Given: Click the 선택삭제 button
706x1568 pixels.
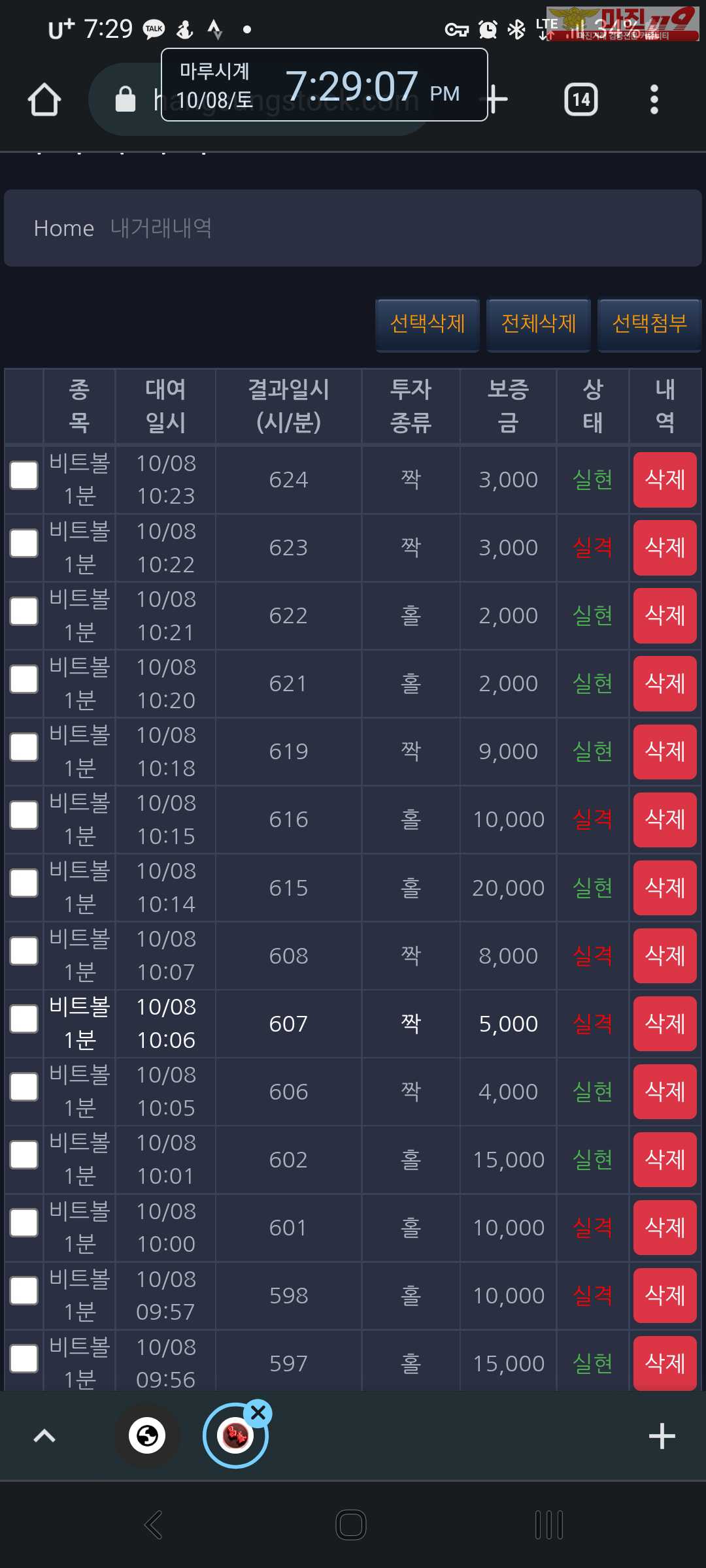Looking at the screenshot, I should [x=428, y=325].
